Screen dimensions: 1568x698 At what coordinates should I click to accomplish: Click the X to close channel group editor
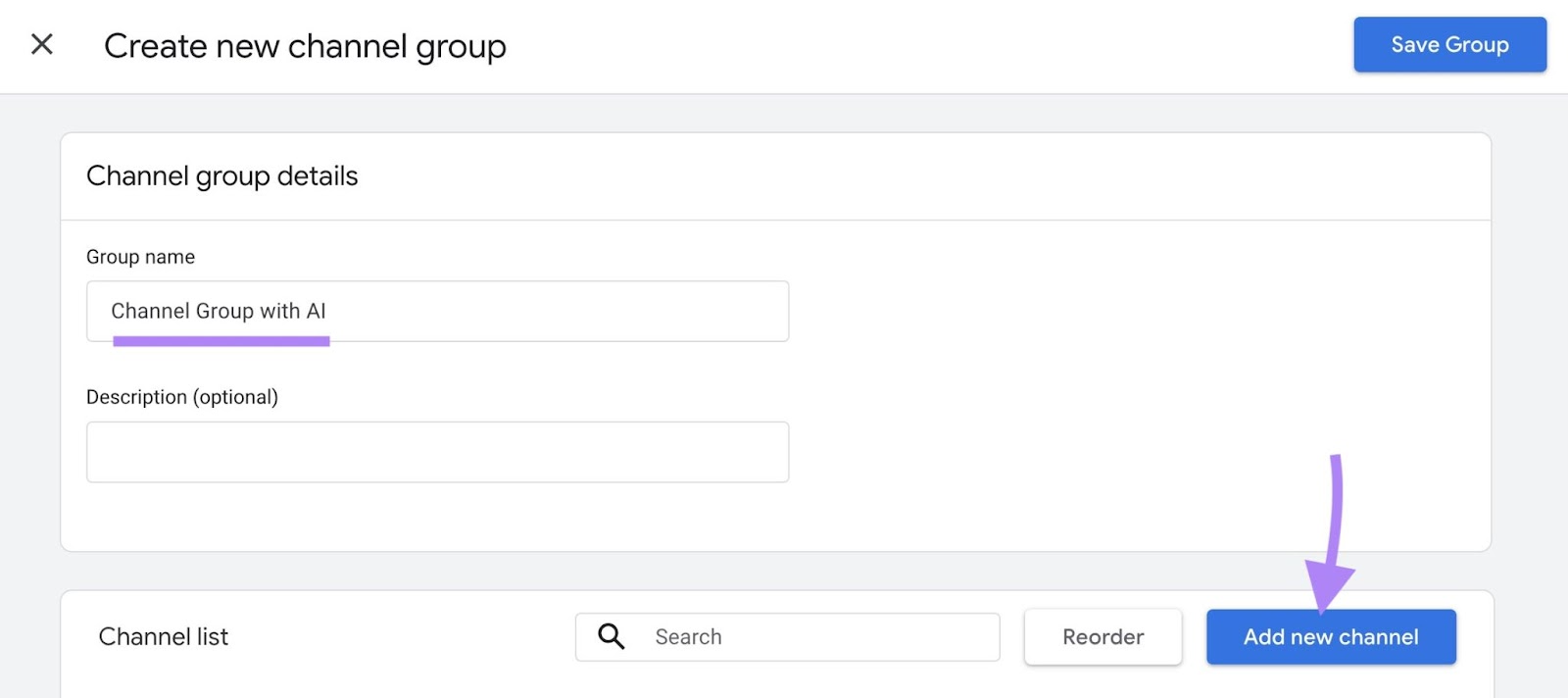click(41, 44)
